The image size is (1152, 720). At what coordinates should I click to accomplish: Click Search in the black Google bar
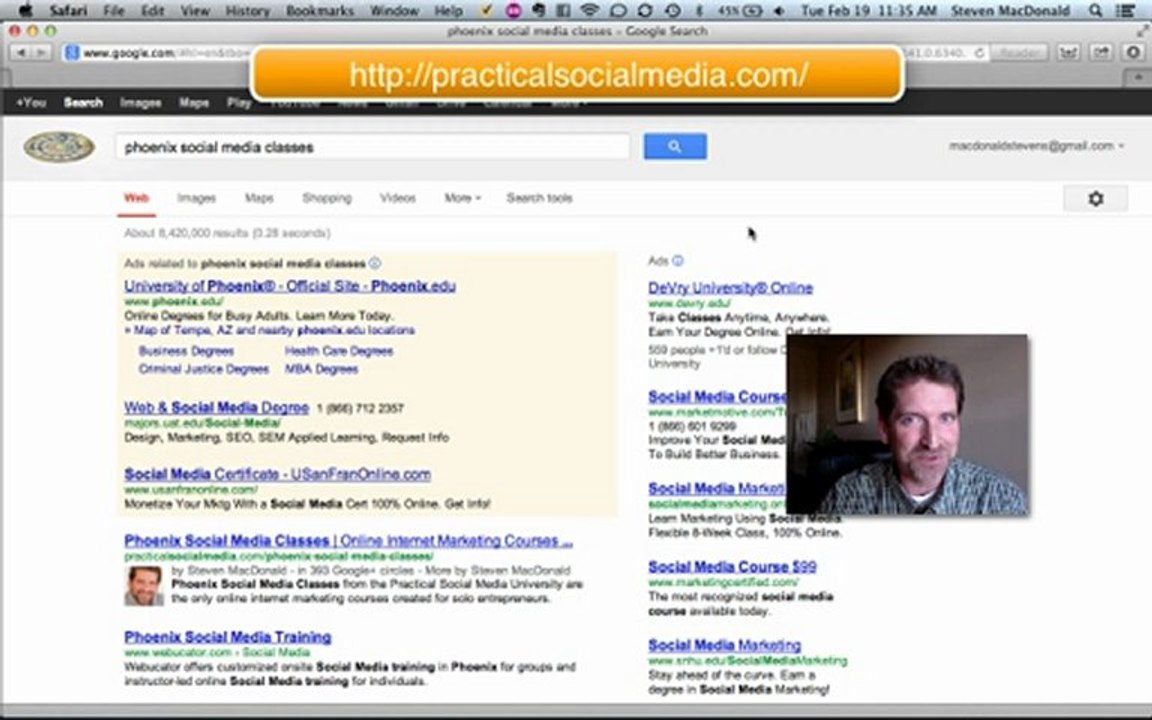pos(83,103)
